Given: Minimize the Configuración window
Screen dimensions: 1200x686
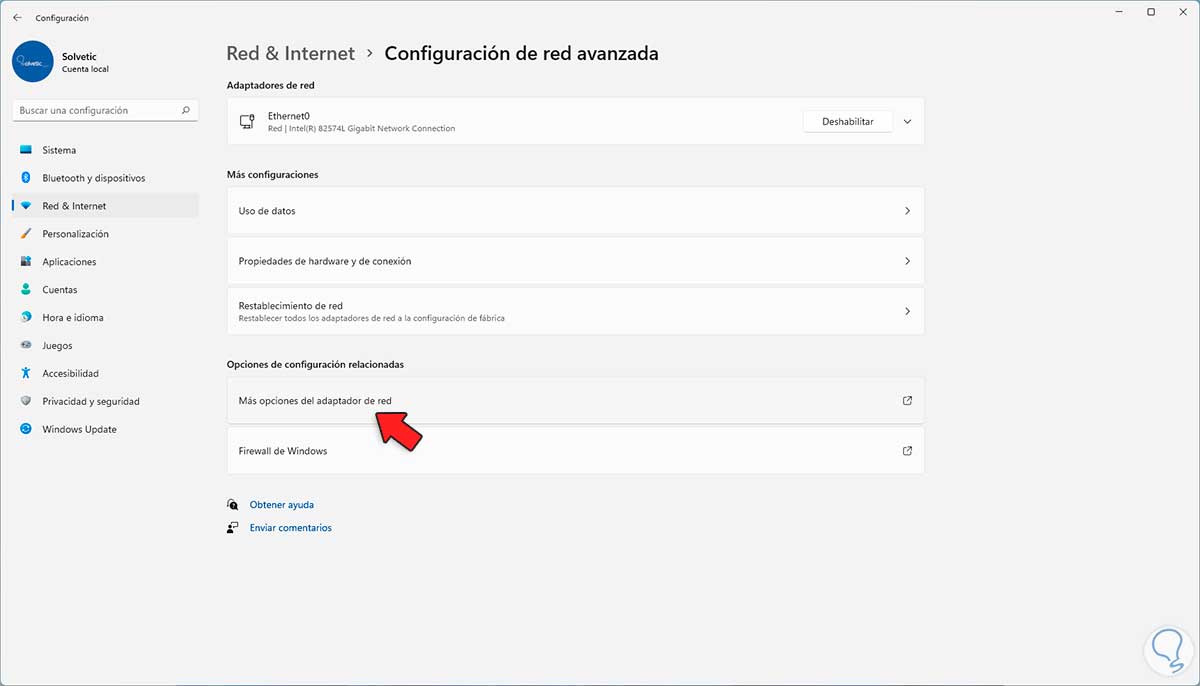Looking at the screenshot, I should click(1117, 12).
